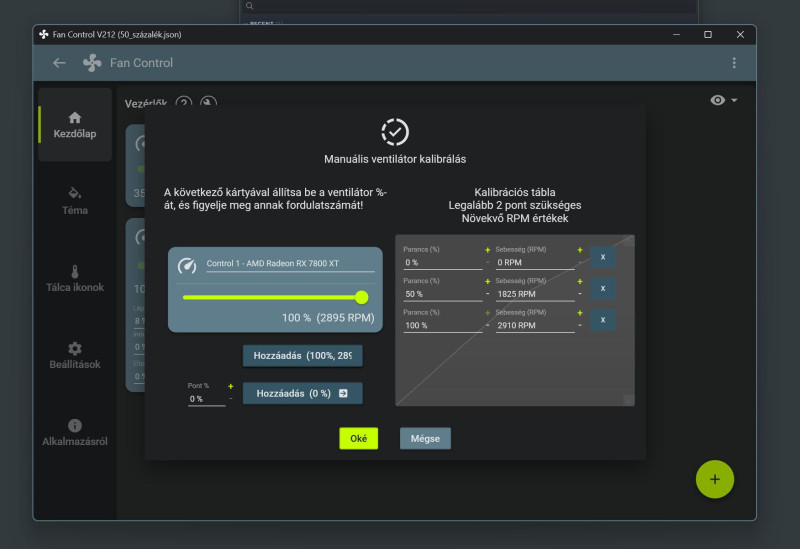Click the Manuális ventilátor kalibrálás title
Viewport: 800px width, 549px height.
click(x=395, y=159)
